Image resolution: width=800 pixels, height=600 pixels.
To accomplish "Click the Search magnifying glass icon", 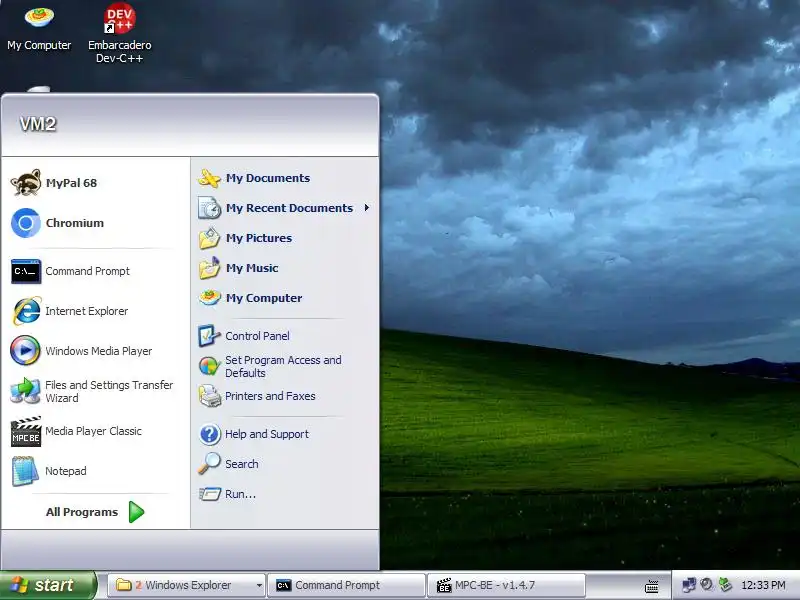I will coord(209,464).
